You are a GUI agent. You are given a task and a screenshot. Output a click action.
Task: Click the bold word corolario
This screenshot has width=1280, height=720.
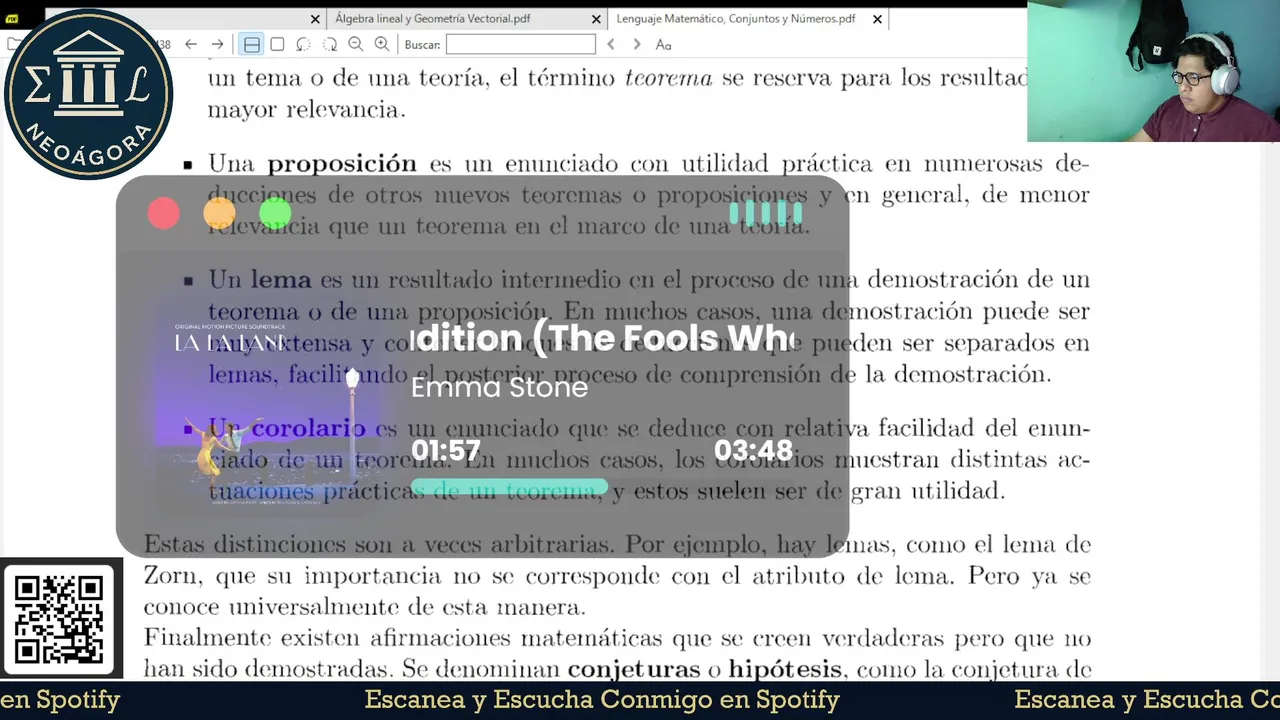point(308,428)
